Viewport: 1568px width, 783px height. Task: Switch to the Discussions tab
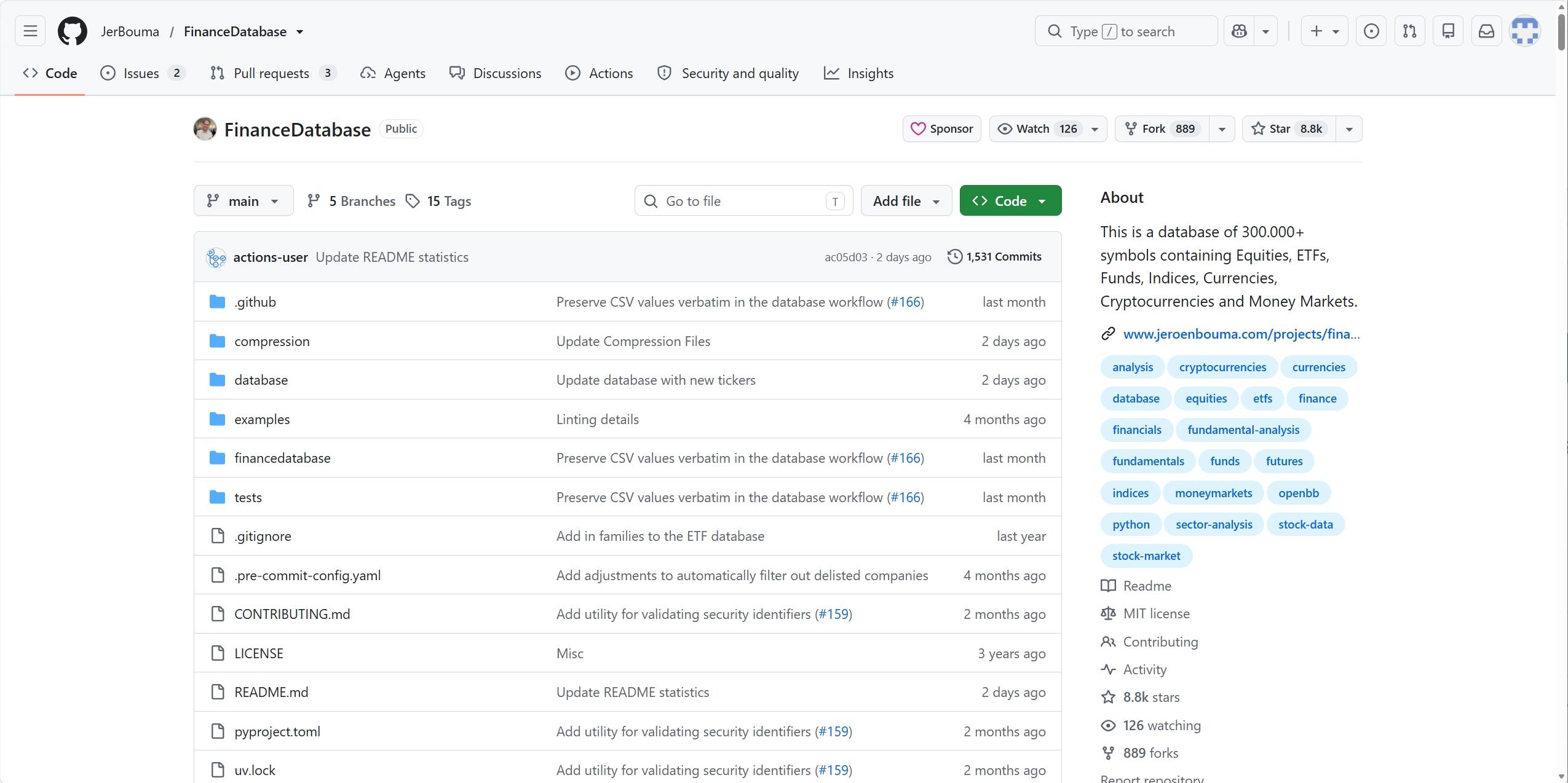[495, 73]
